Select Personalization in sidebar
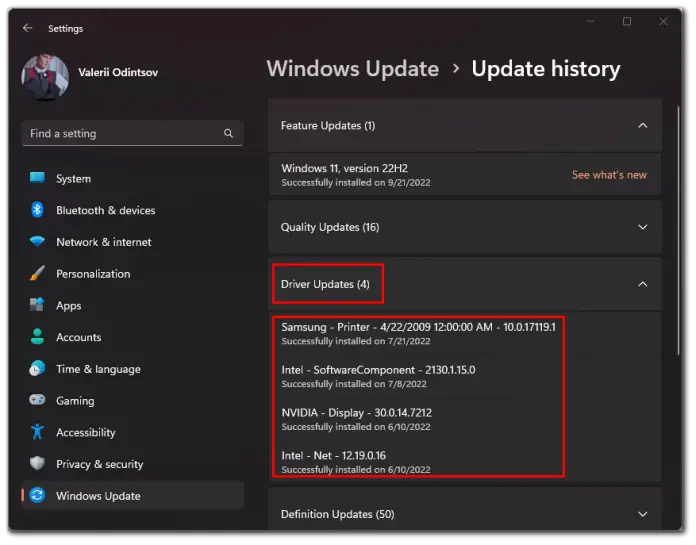The width and height of the screenshot is (696, 545). 132,273
